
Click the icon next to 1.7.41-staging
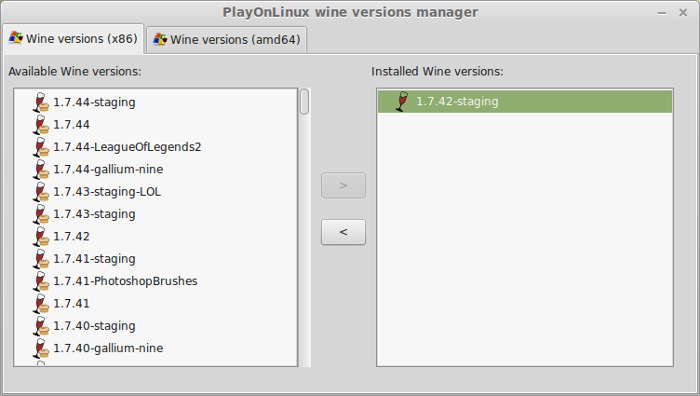[41, 258]
